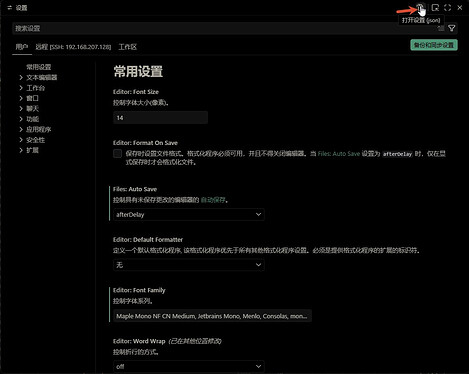Expand the 文本编辑器 chevron
The image size is (469, 374).
pos(21,77)
